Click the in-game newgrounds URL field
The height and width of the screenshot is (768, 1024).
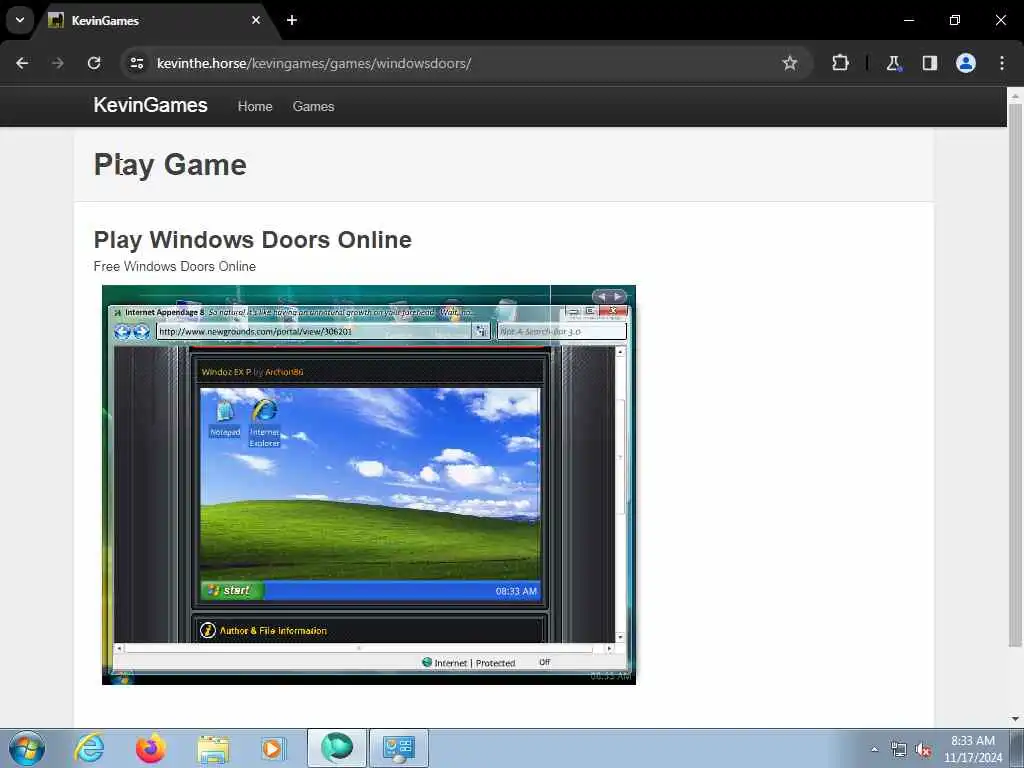click(313, 332)
